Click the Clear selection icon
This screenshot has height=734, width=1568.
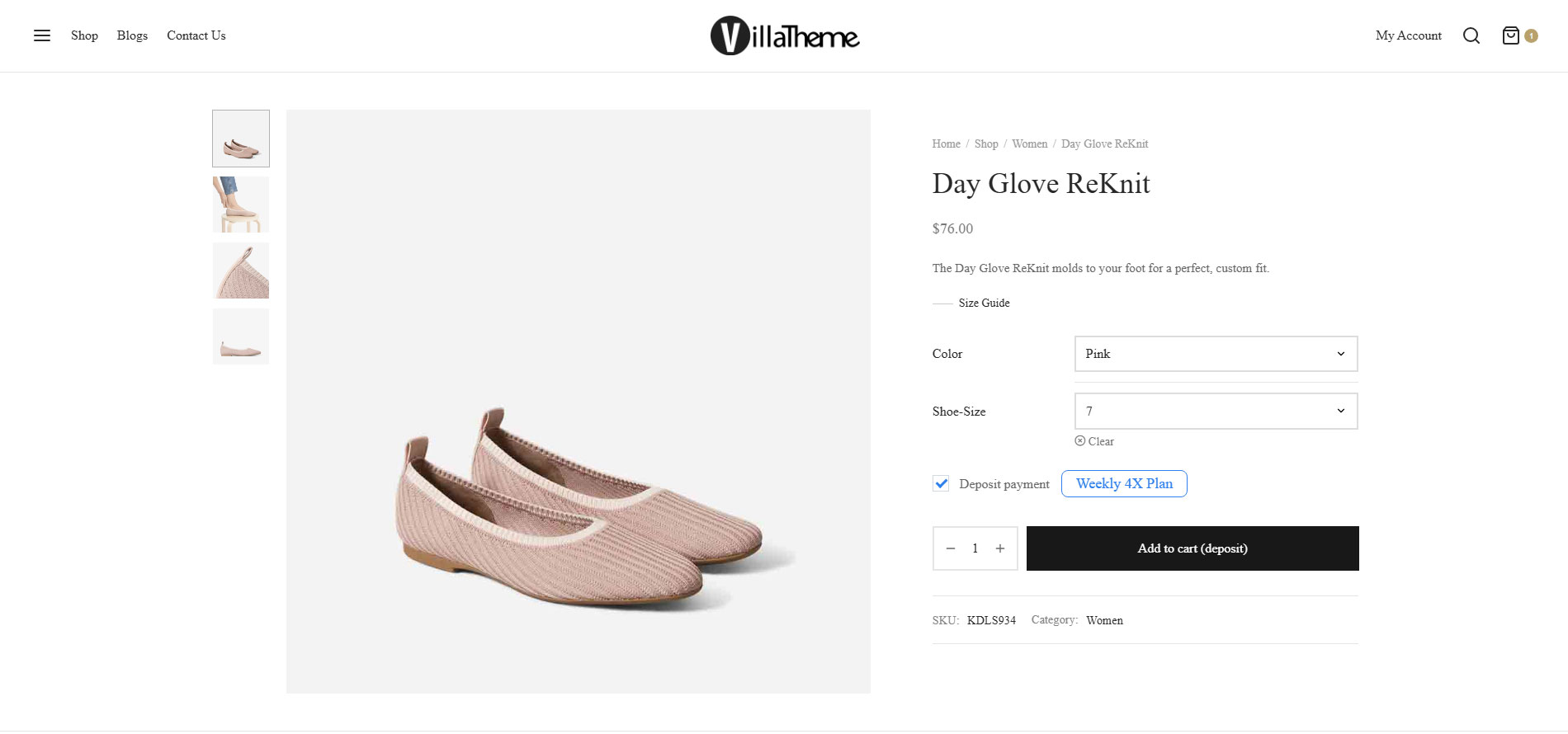(x=1079, y=441)
